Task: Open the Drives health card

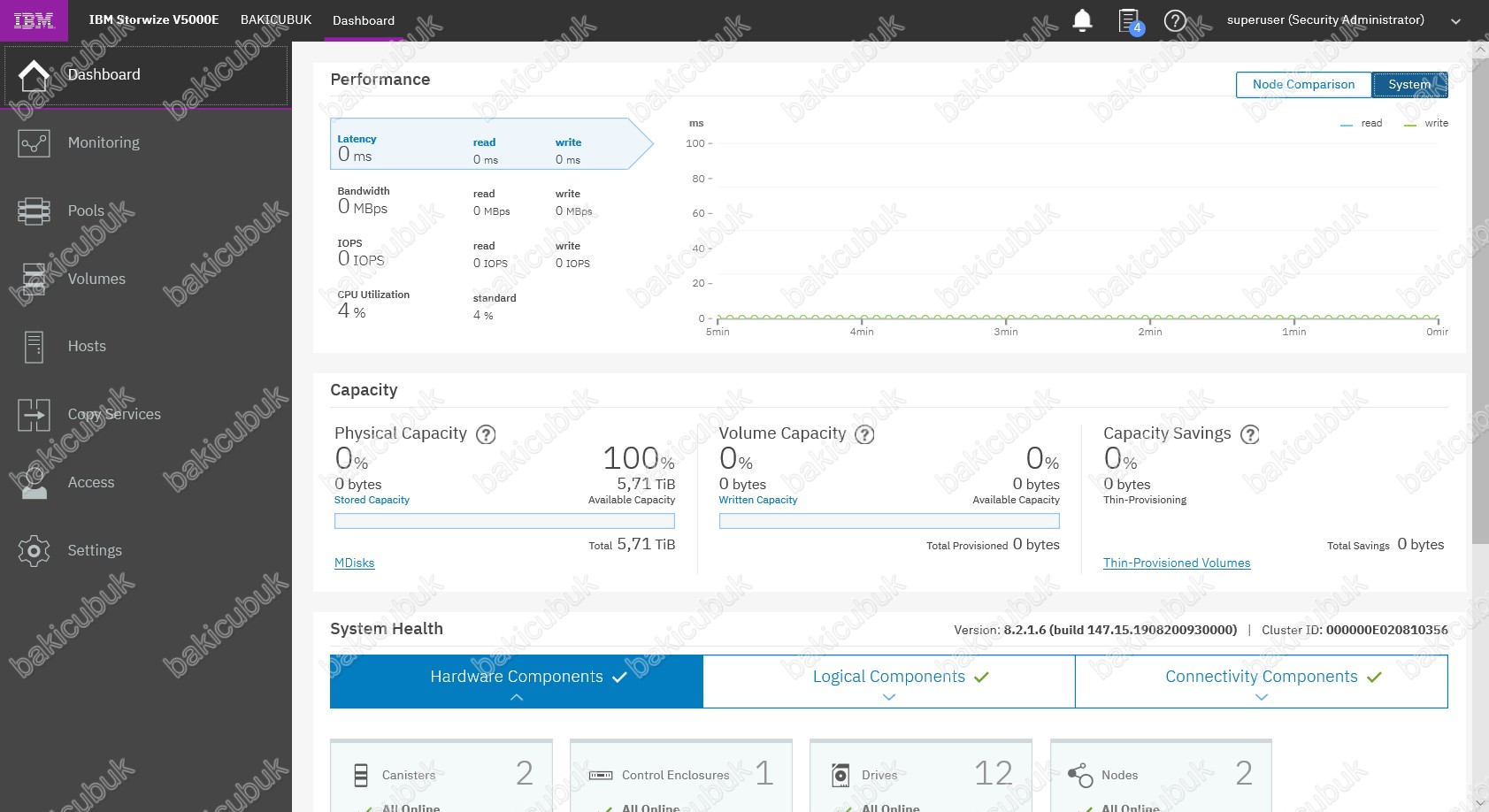Action: pos(921,776)
